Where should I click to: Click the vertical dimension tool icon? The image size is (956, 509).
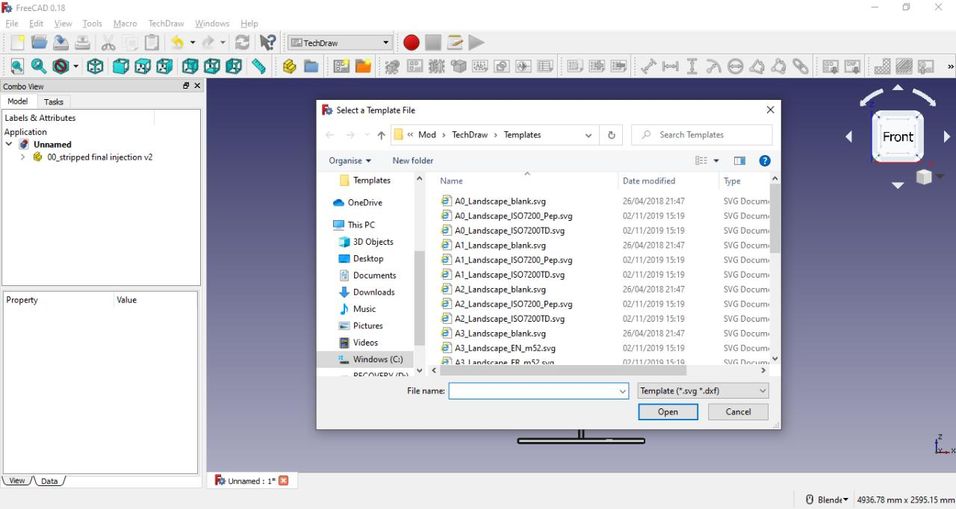point(692,66)
